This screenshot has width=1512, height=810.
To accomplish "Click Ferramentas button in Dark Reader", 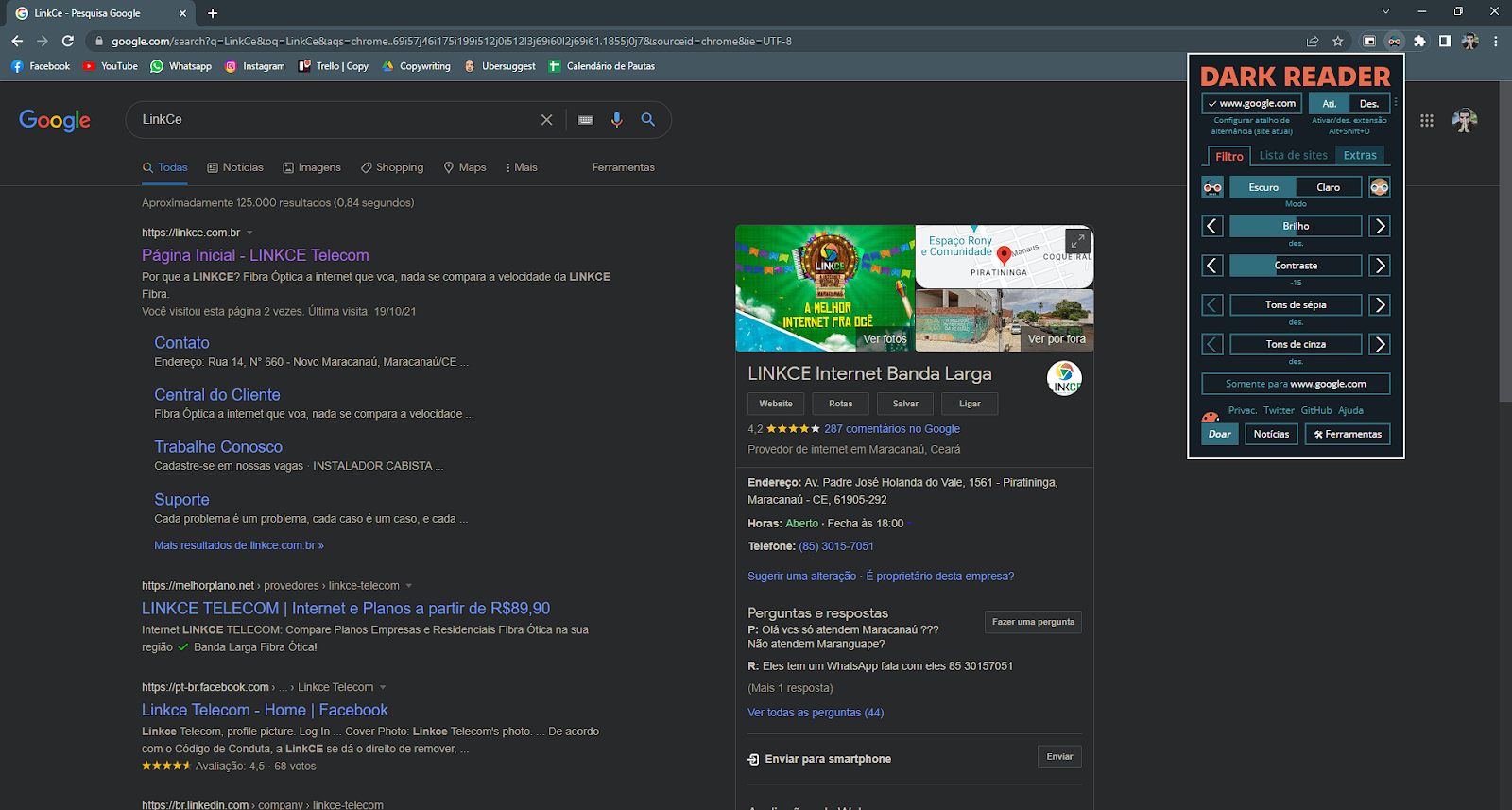I will tap(1348, 434).
